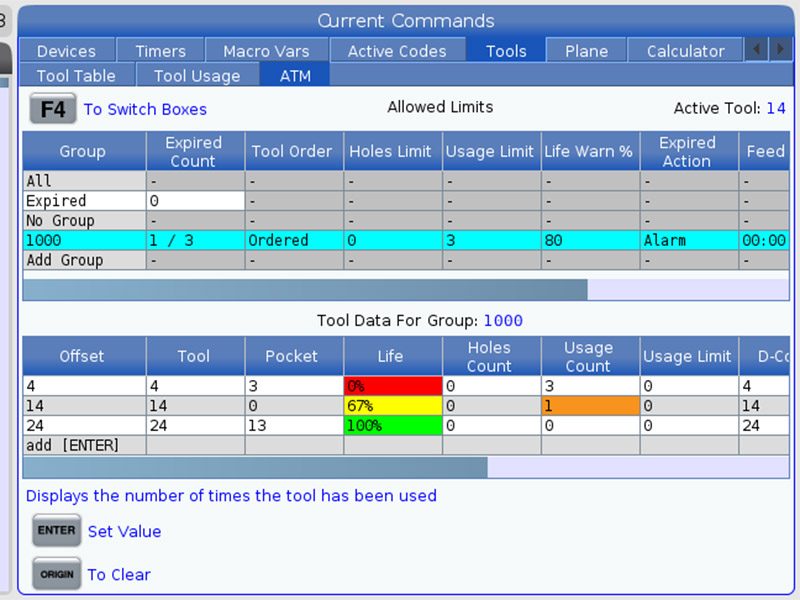Select the group 1000 row
The height and width of the screenshot is (600, 800).
(x=83, y=241)
